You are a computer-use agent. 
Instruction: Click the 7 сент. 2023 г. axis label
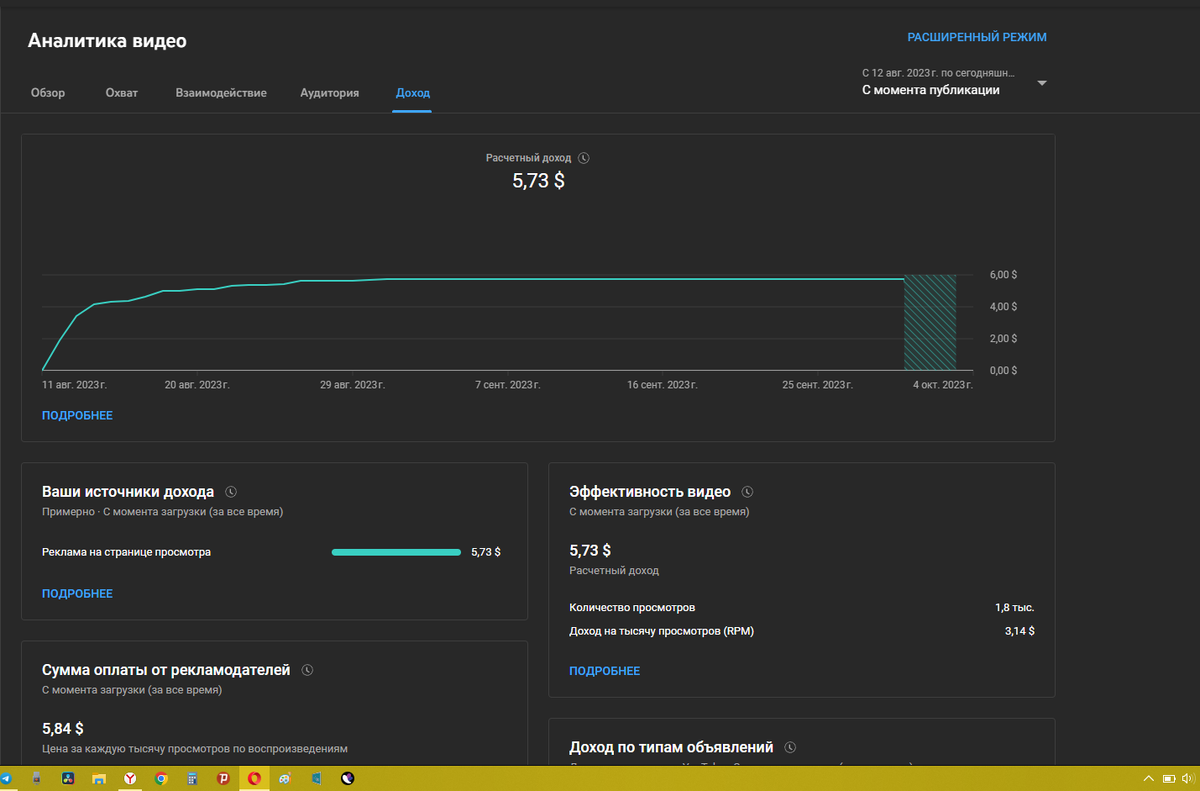click(508, 385)
